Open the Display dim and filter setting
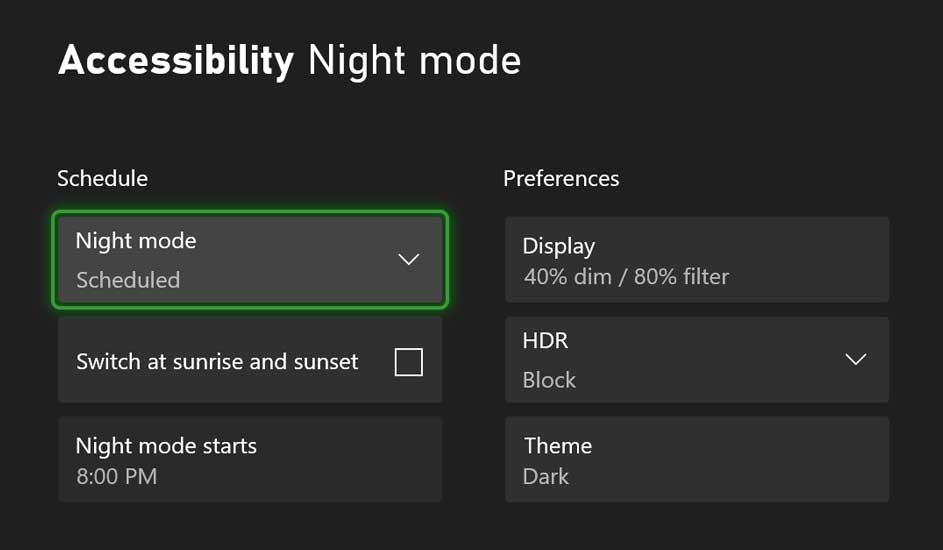This screenshot has width=943, height=550. coord(697,260)
